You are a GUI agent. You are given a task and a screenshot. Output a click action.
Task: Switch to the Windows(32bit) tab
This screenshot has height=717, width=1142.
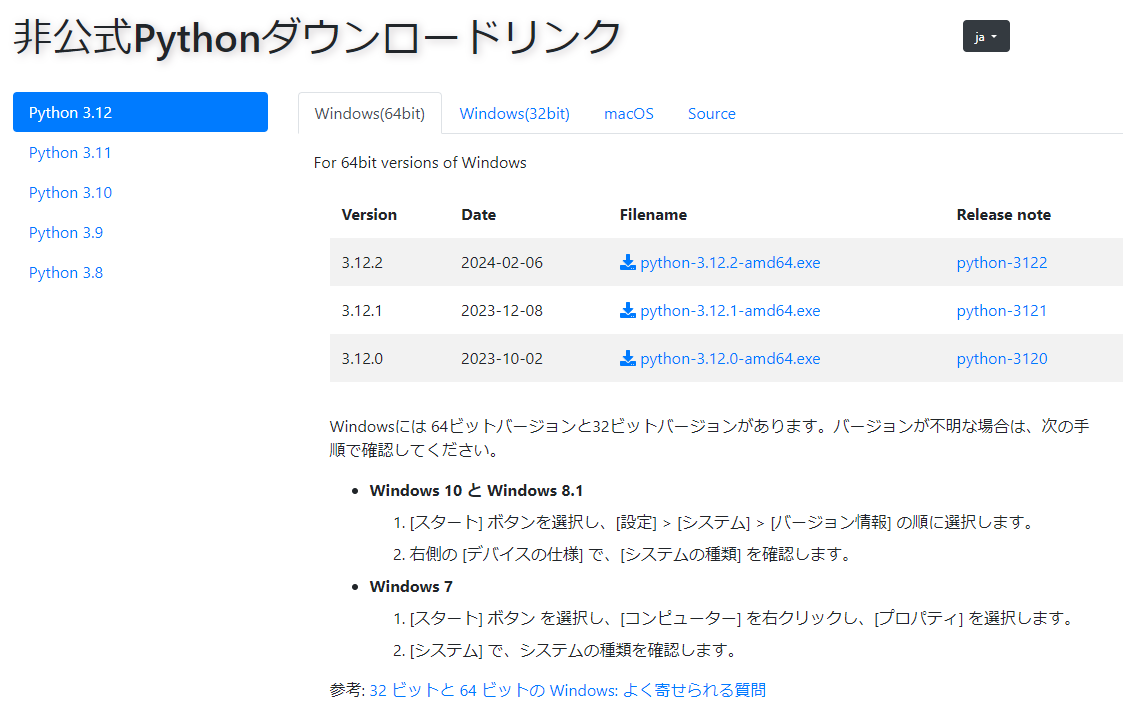(514, 114)
